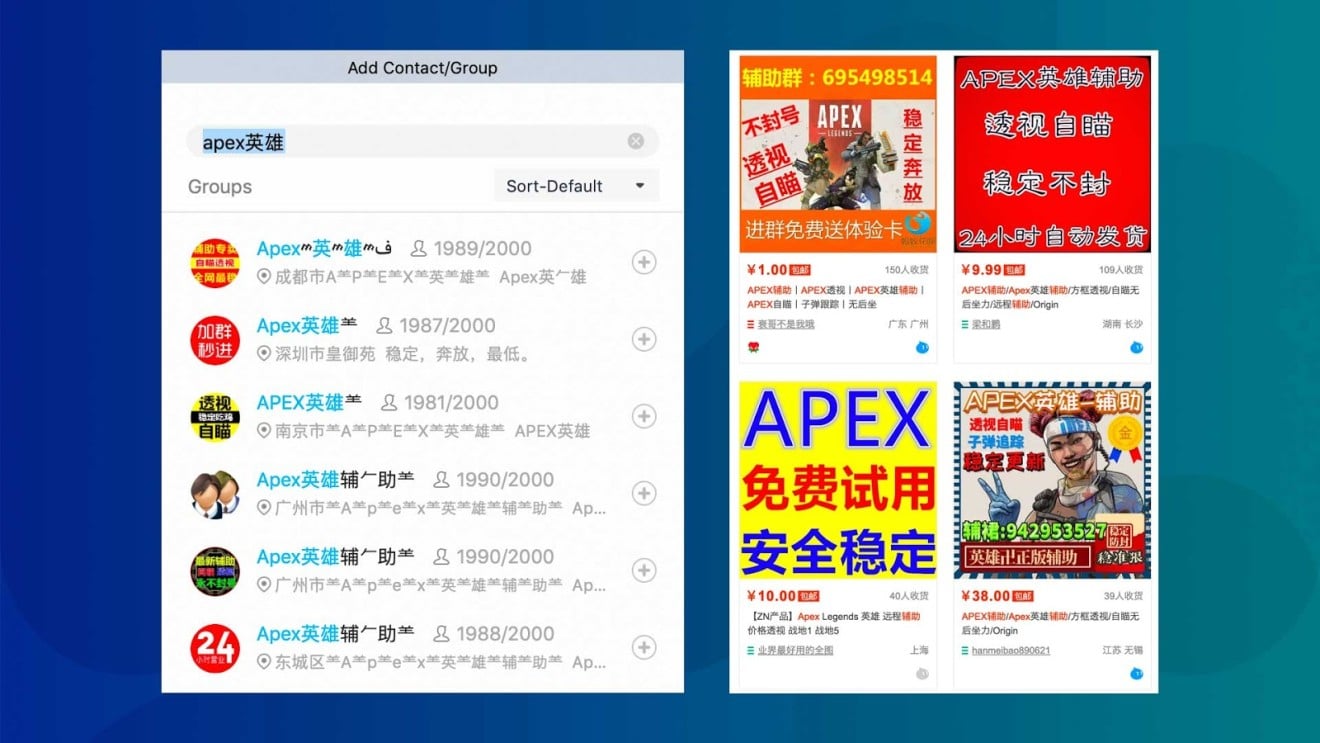
Task: Click the grey offline chat icon of the 上海 seller
Action: [923, 674]
